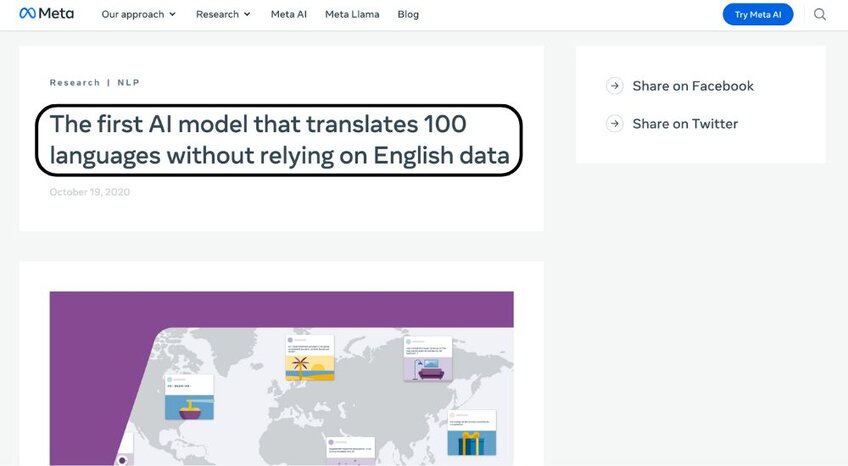The image size is (848, 466).
Task: Click the gift box card on map
Action: pyautogui.click(x=472, y=432)
